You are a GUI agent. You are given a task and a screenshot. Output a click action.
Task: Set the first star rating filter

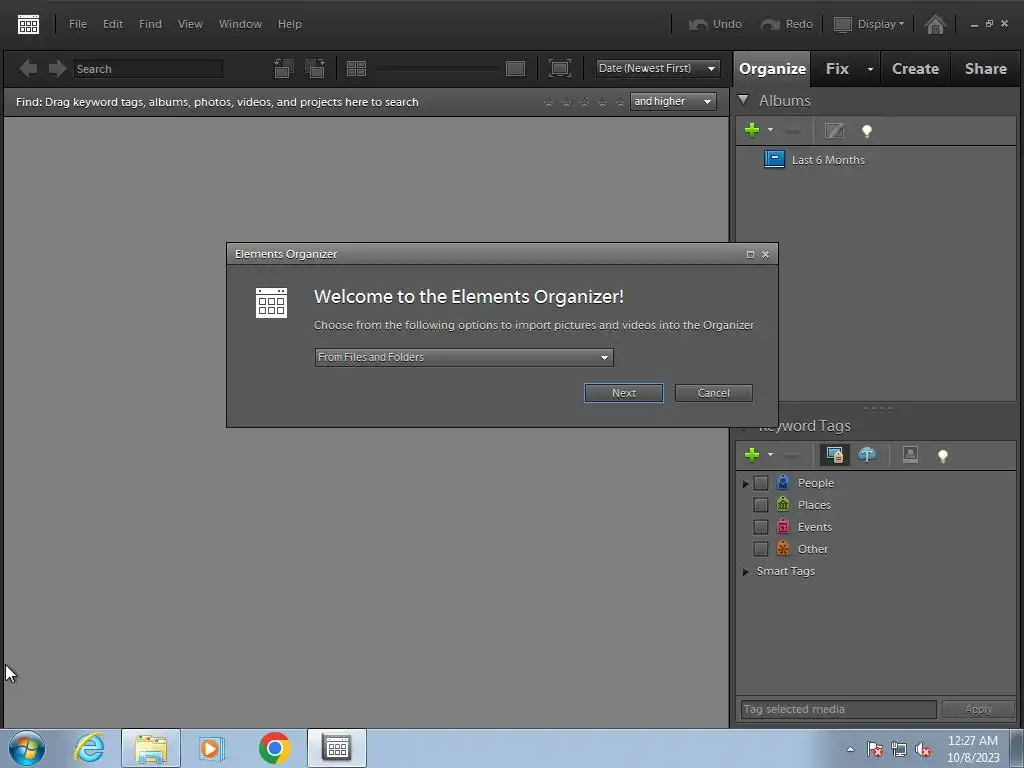coord(549,102)
